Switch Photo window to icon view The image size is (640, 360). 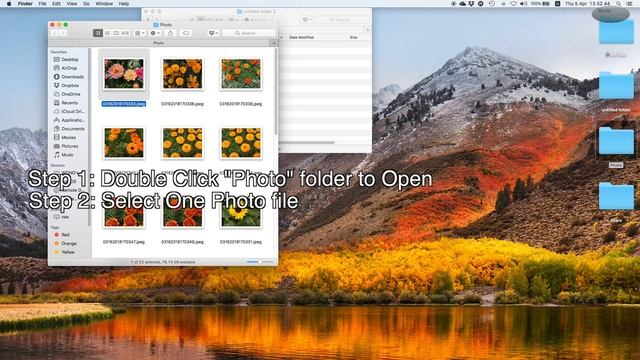[98, 33]
